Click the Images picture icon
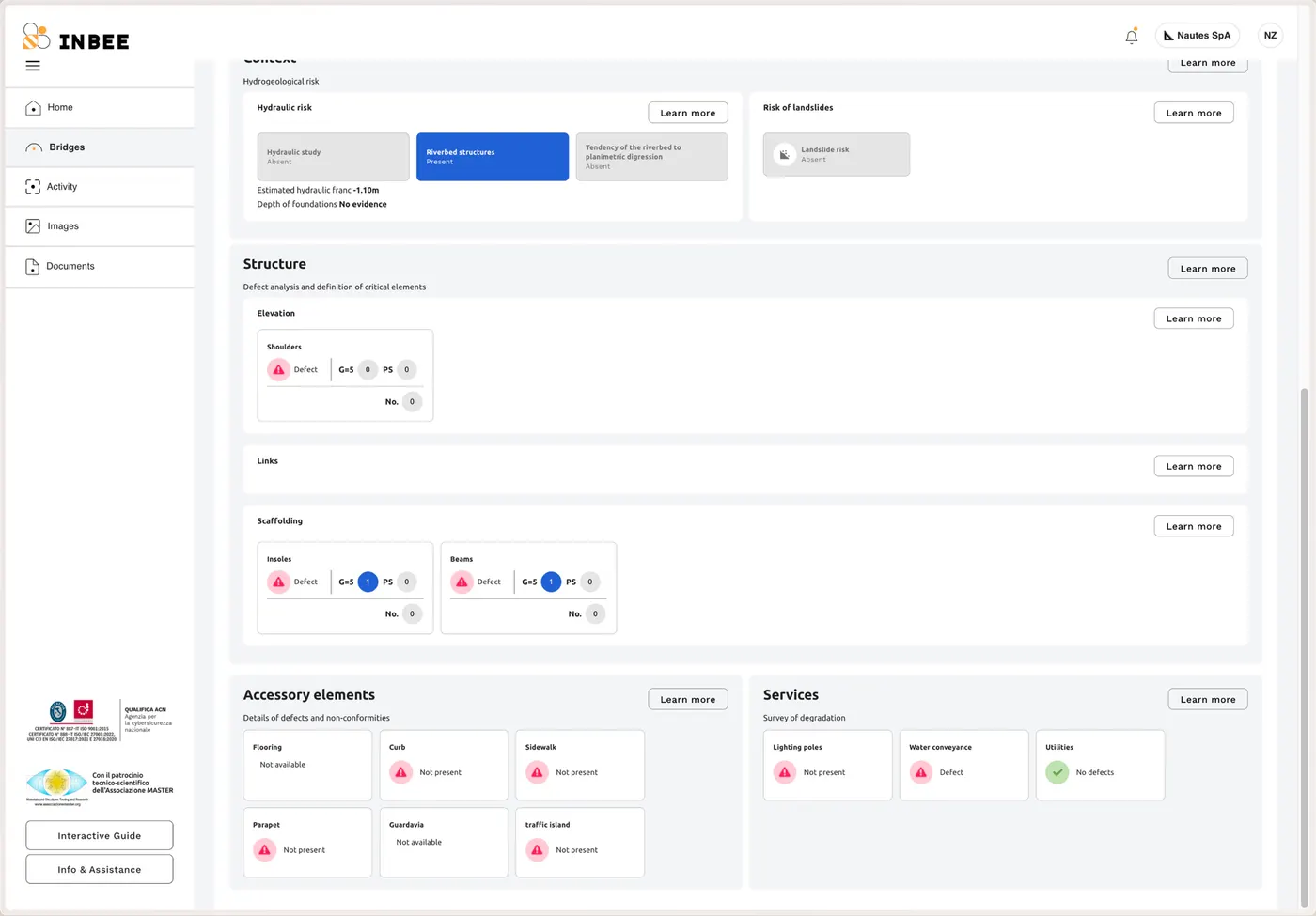This screenshot has height=916, width=1316. click(x=33, y=226)
